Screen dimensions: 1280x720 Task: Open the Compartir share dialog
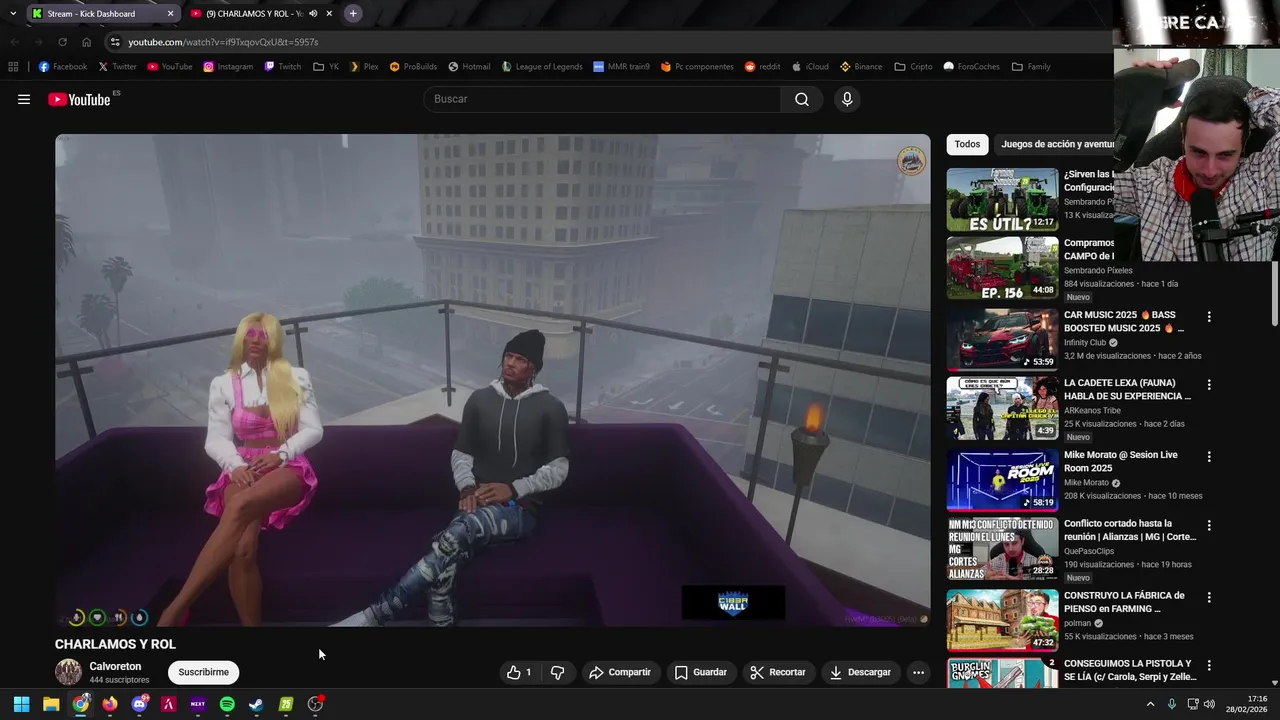pyautogui.click(x=620, y=672)
